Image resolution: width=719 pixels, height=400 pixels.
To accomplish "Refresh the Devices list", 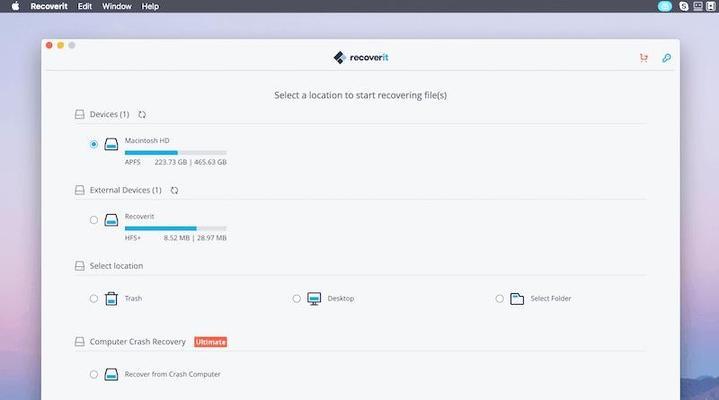I will coord(142,114).
